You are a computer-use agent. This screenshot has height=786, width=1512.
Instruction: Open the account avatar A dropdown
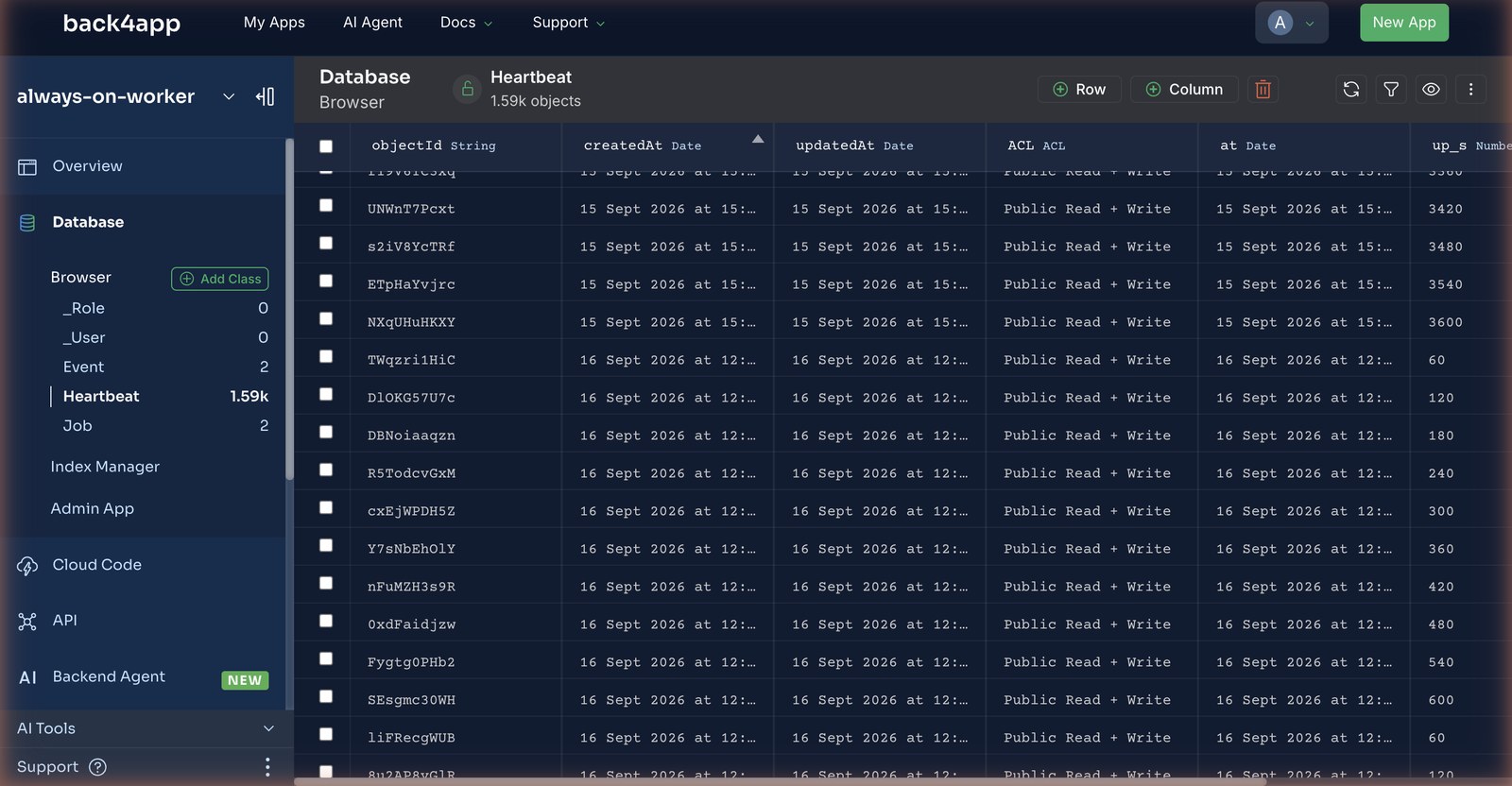[x=1292, y=23]
